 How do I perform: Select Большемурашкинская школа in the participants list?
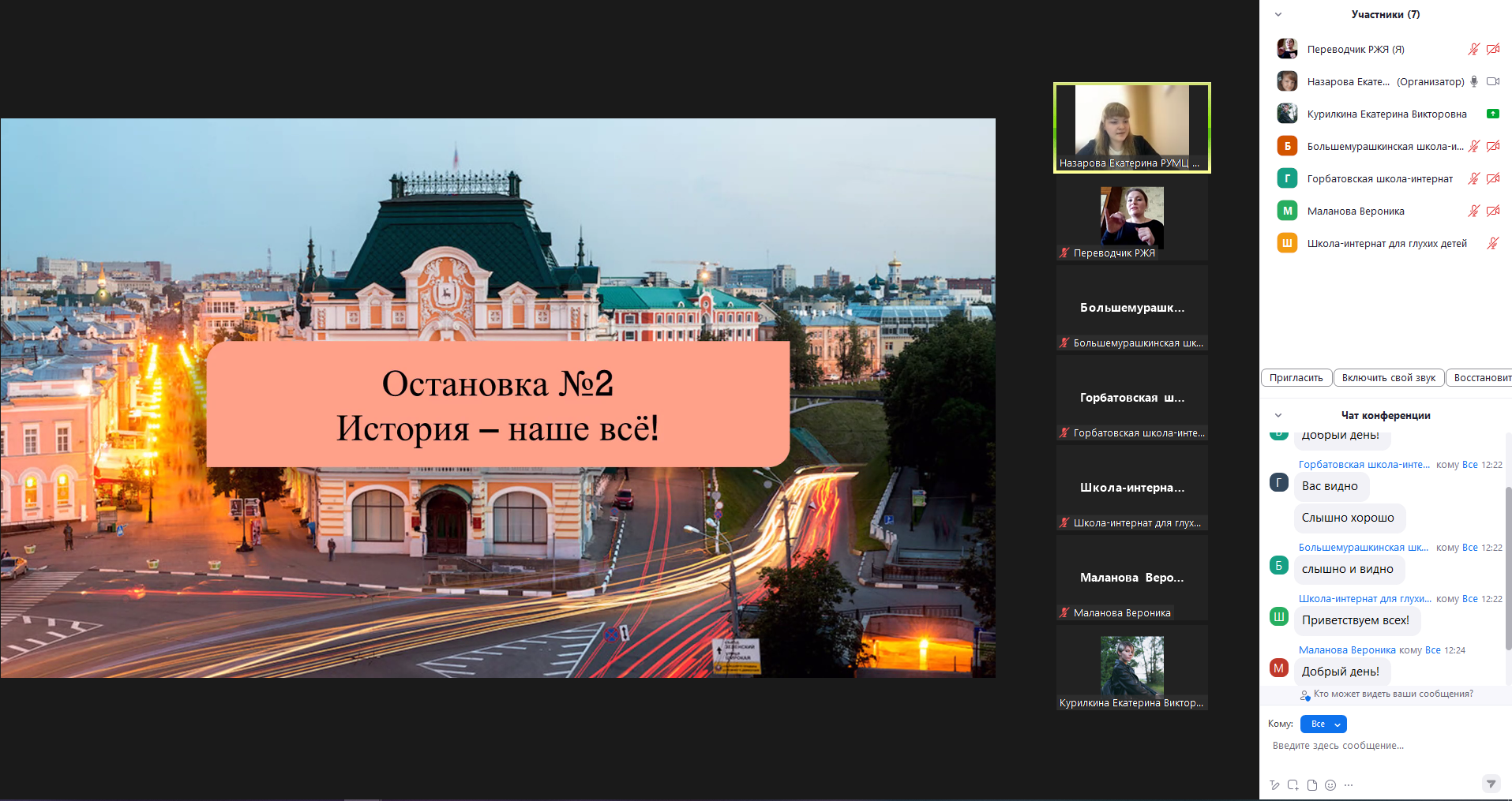click(x=1384, y=146)
